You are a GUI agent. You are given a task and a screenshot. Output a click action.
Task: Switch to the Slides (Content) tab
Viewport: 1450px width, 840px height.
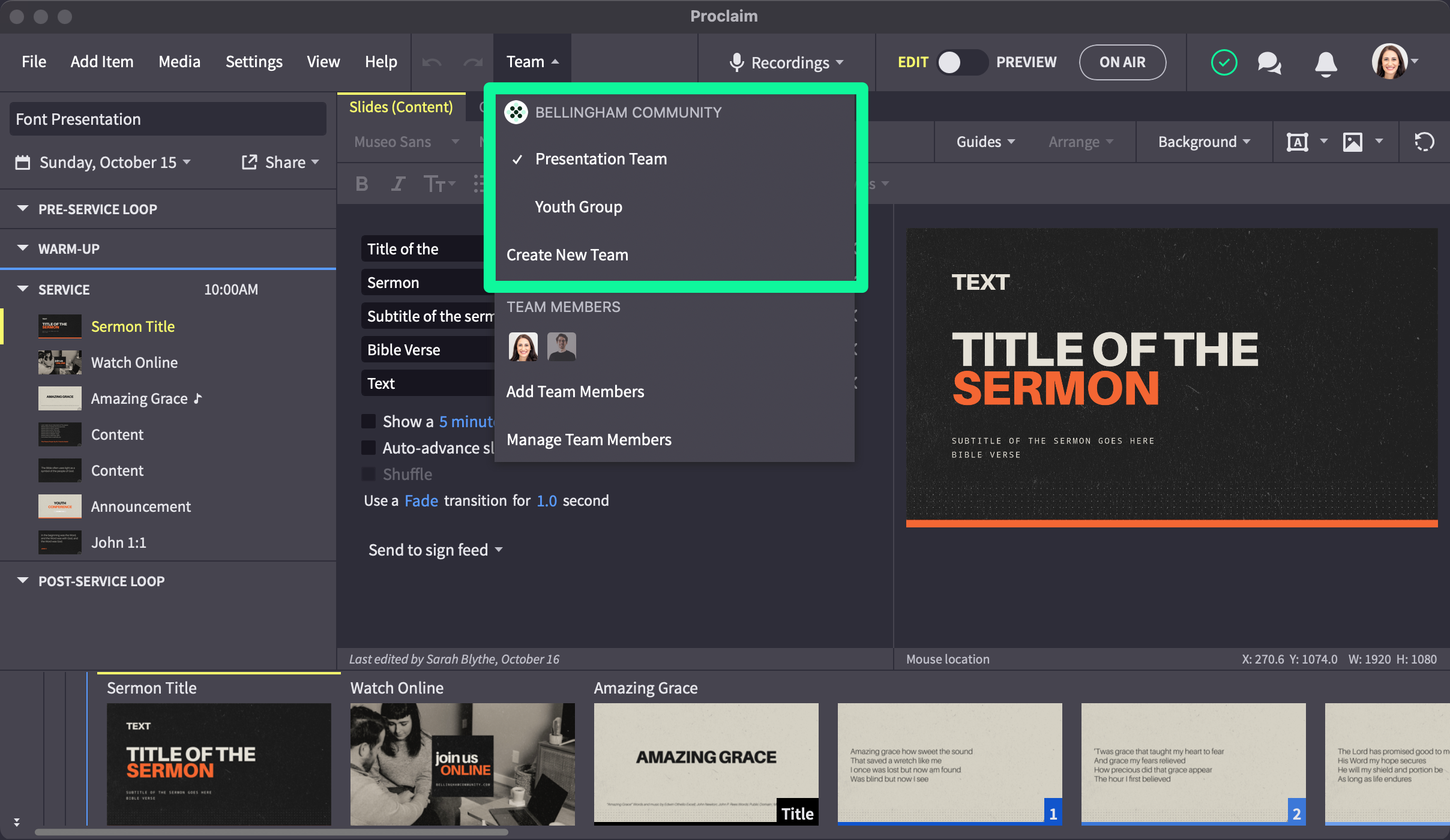pyautogui.click(x=401, y=107)
